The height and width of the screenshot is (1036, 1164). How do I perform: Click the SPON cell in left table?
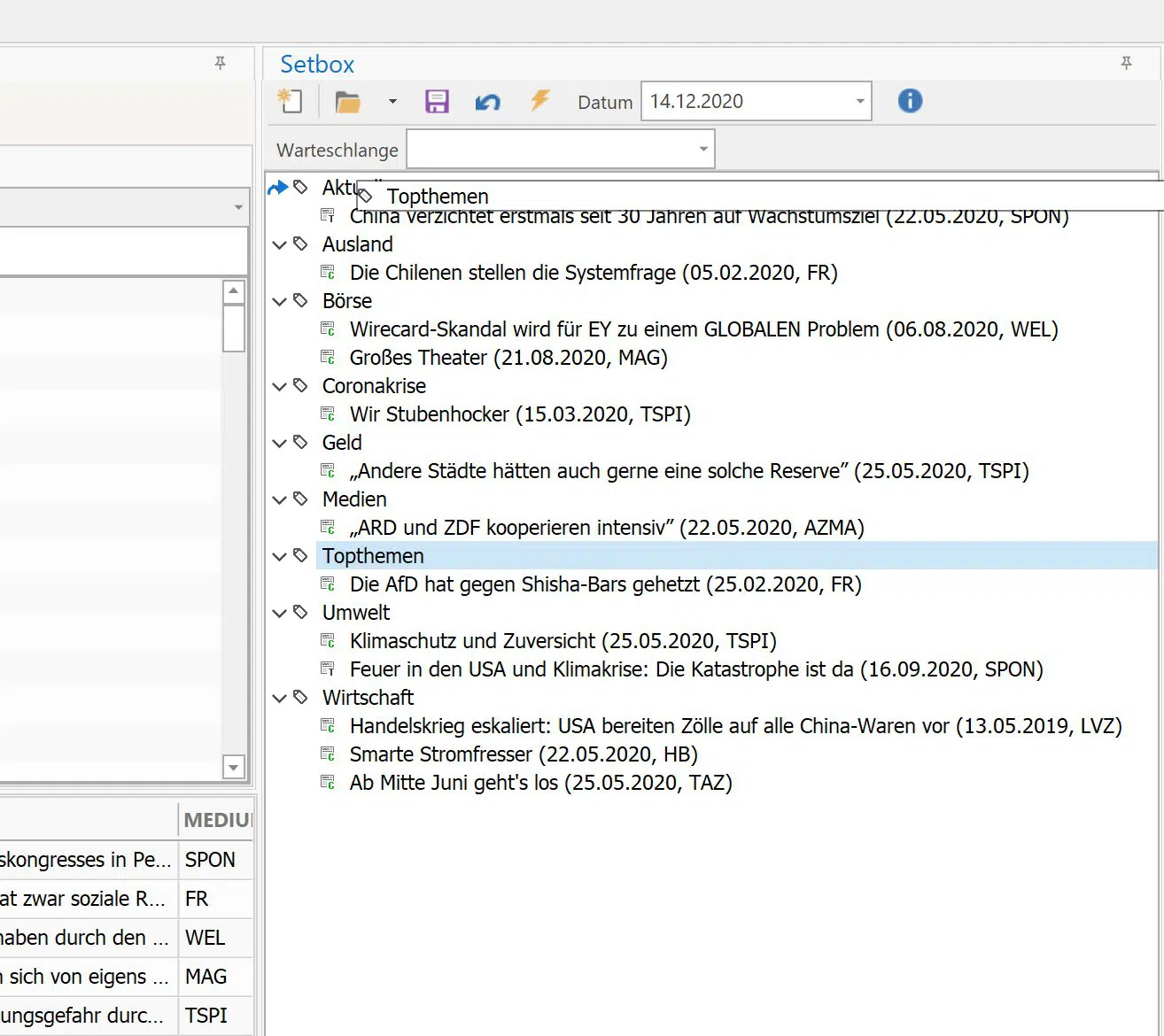pos(216,860)
